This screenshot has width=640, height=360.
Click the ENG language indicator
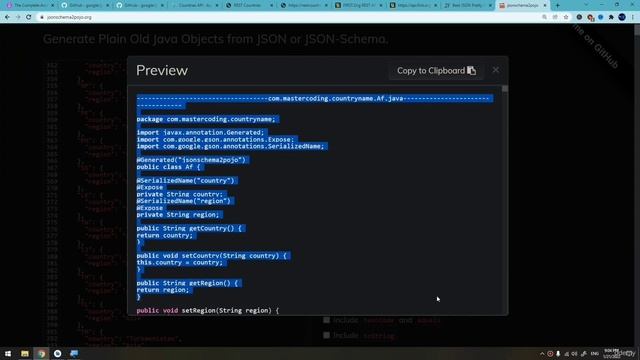pos(595,354)
